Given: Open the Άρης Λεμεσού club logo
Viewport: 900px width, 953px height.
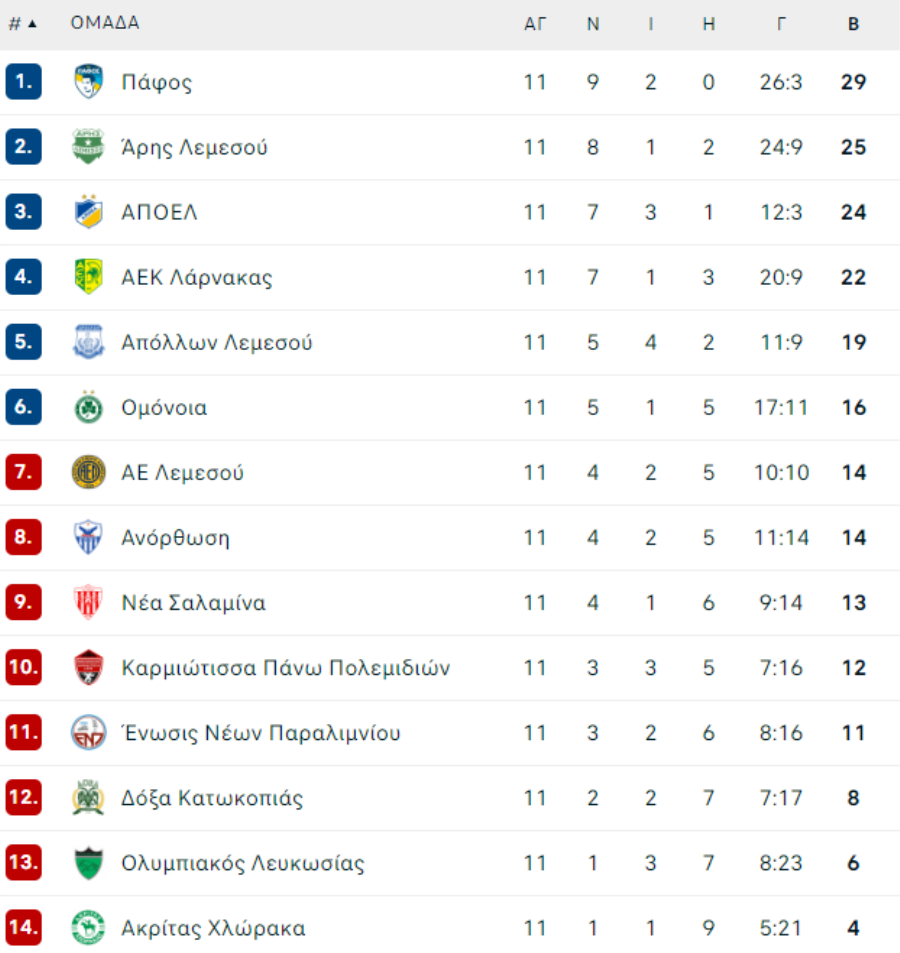Looking at the screenshot, I should (x=88, y=146).
